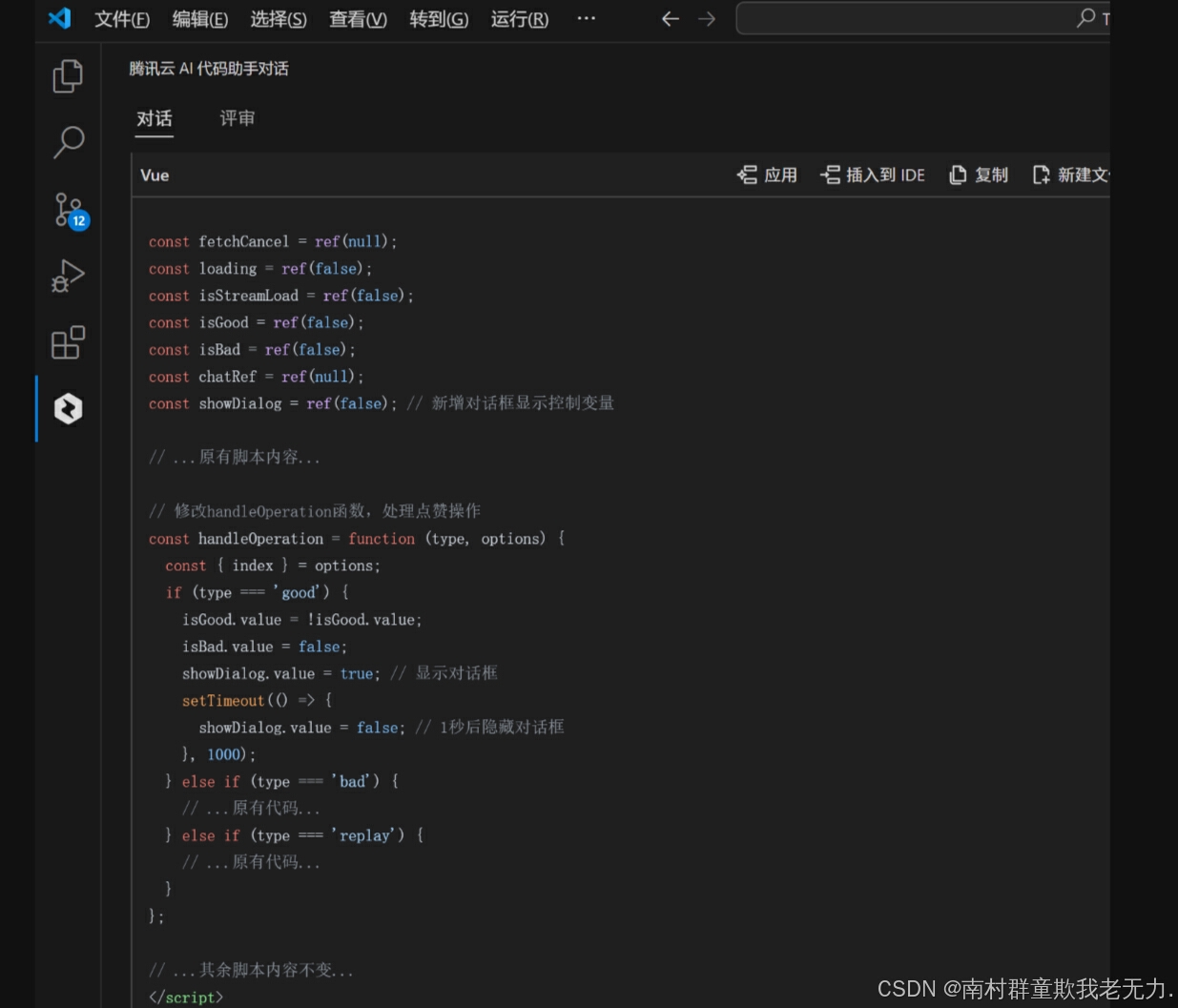Open the 编辑(E) menu
This screenshot has height=1008, width=1178.
click(x=200, y=19)
